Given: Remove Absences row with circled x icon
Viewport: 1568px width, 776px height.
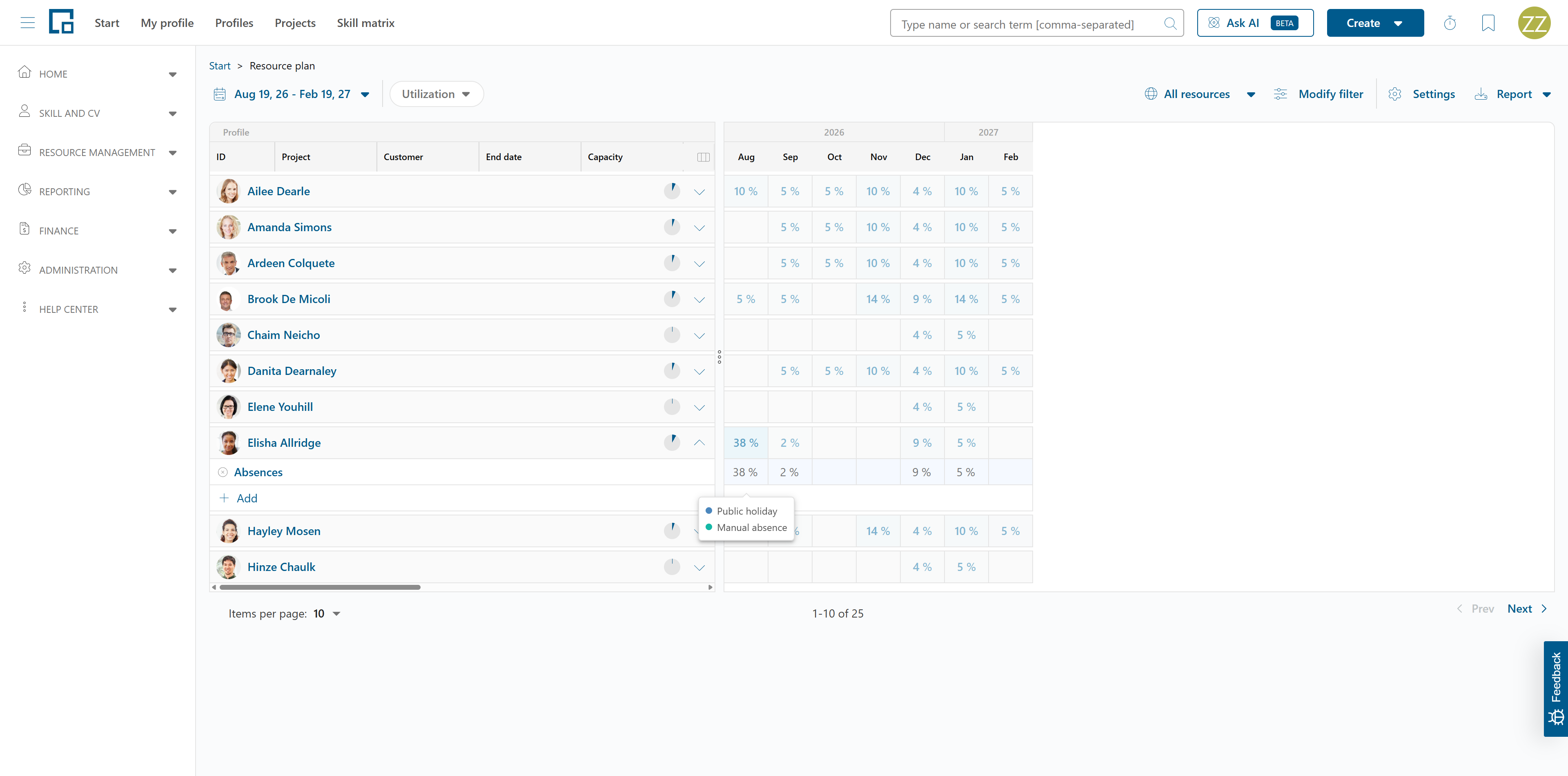Looking at the screenshot, I should 223,472.
